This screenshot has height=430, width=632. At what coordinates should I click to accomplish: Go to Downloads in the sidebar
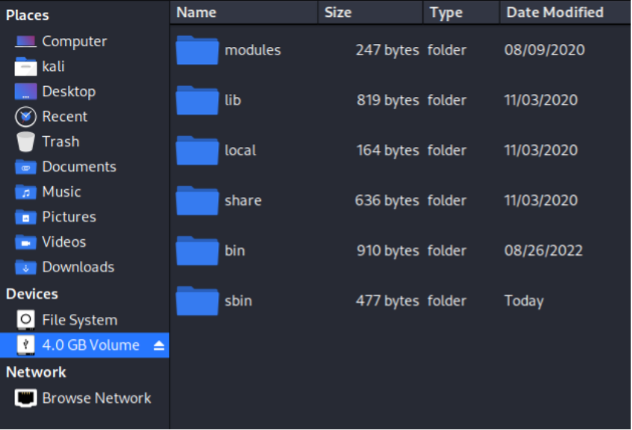[77, 267]
